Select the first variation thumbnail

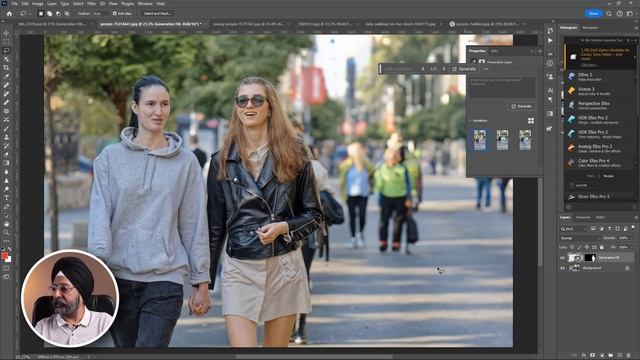pyautogui.click(x=480, y=140)
